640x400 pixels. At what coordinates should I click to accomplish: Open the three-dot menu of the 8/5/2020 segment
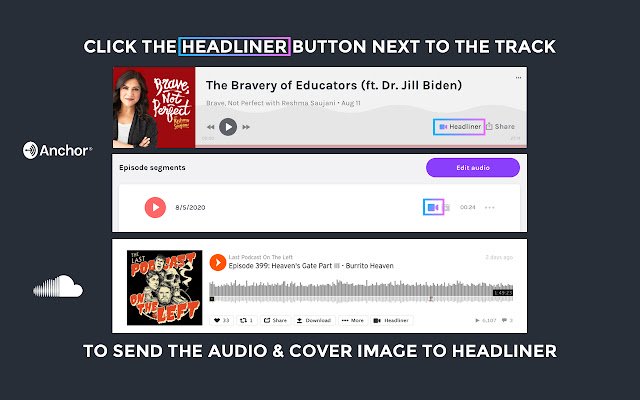tap(489, 207)
